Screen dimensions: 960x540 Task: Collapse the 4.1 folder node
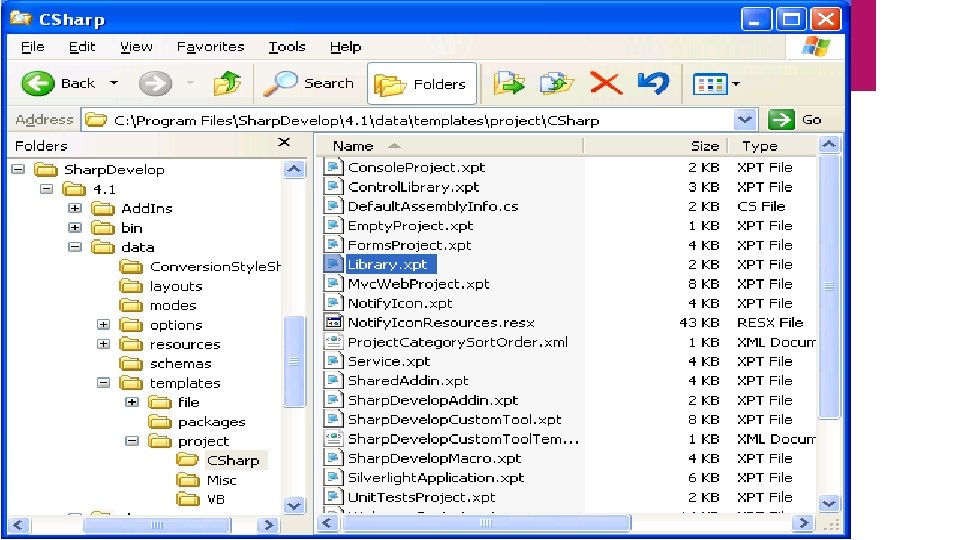click(47, 189)
